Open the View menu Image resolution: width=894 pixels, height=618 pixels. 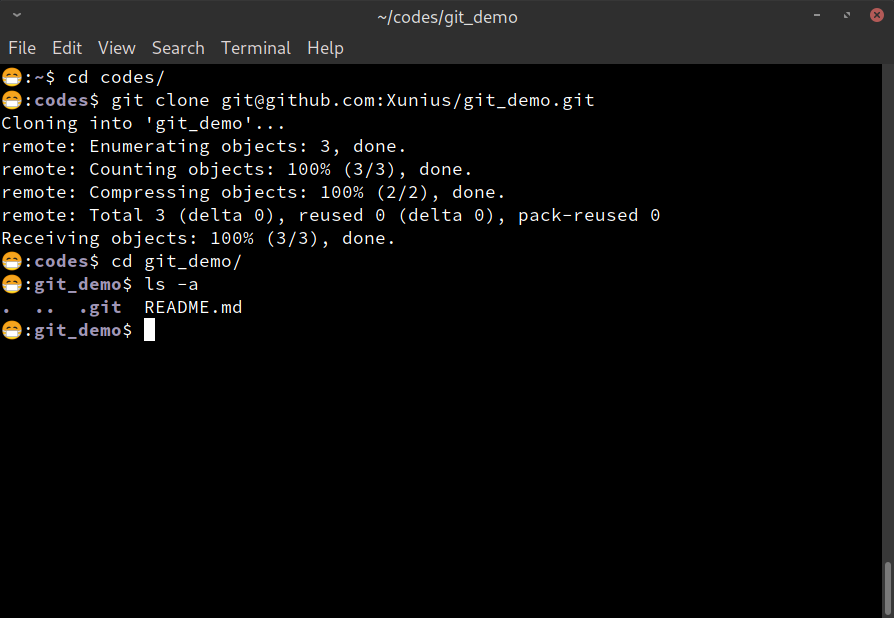(x=116, y=48)
